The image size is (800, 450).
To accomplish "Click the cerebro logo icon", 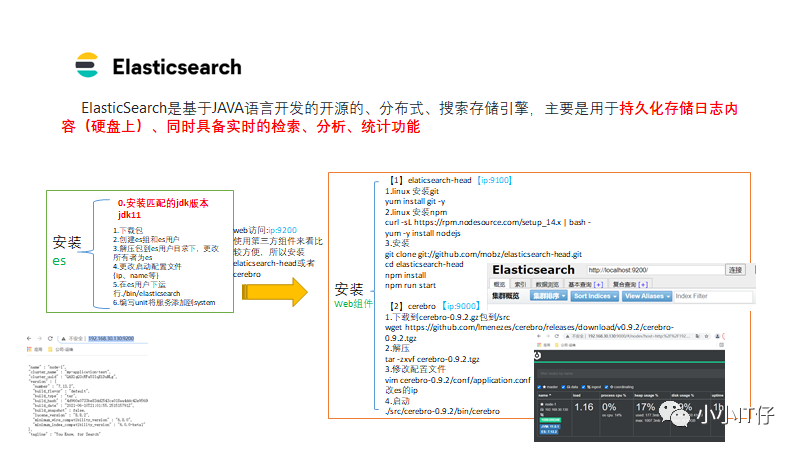I will pyautogui.click(x=537, y=355).
